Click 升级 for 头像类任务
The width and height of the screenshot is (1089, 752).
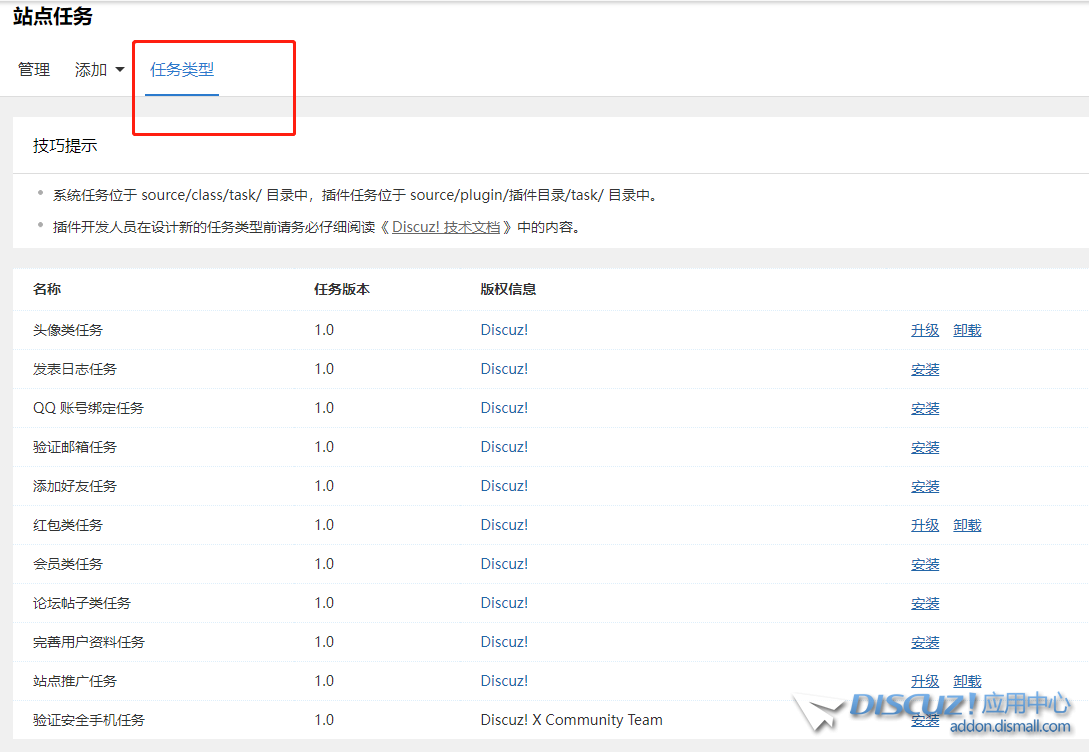pyautogui.click(x=925, y=329)
